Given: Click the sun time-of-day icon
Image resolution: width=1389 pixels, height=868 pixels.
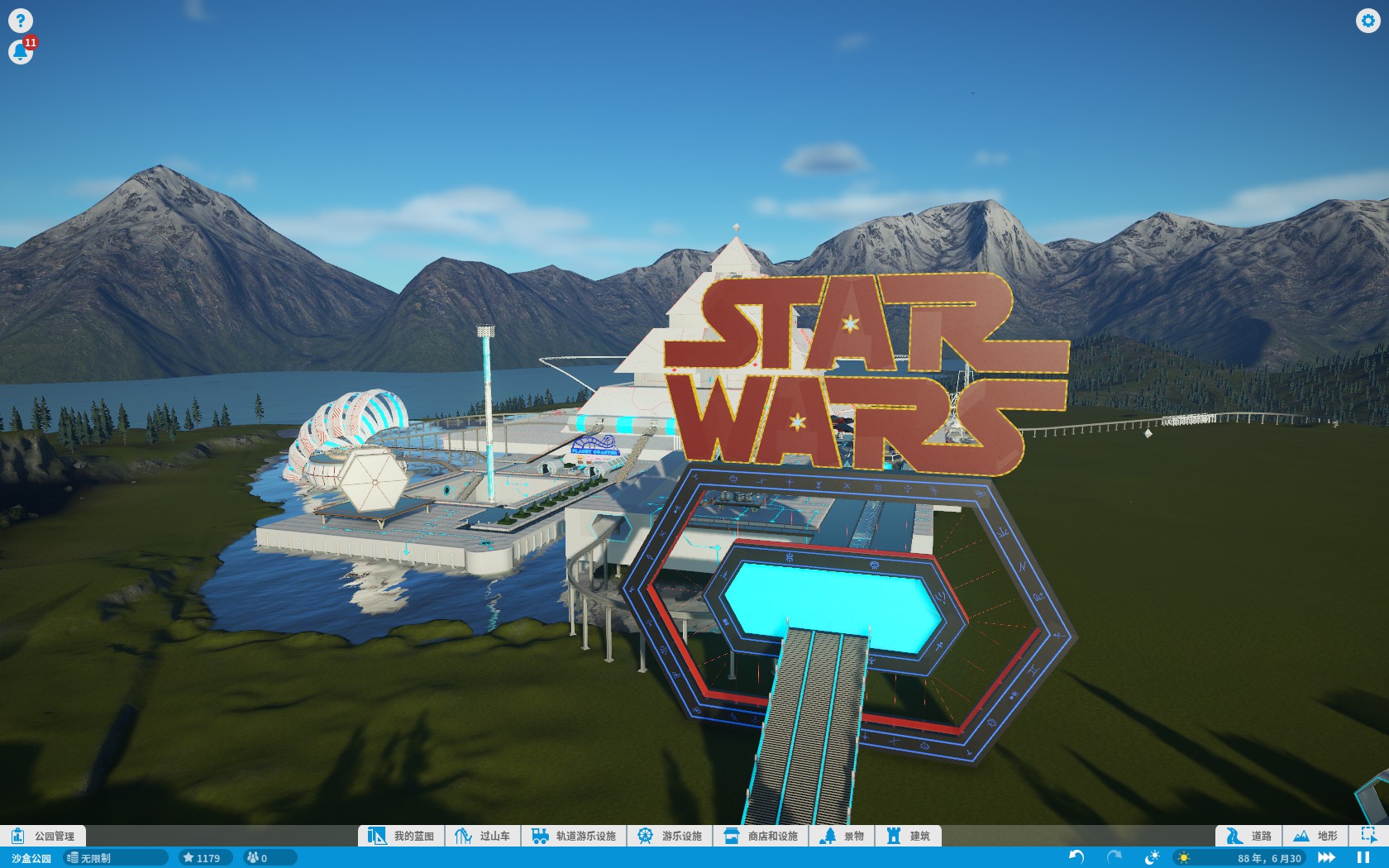Looking at the screenshot, I should coord(1184,858).
